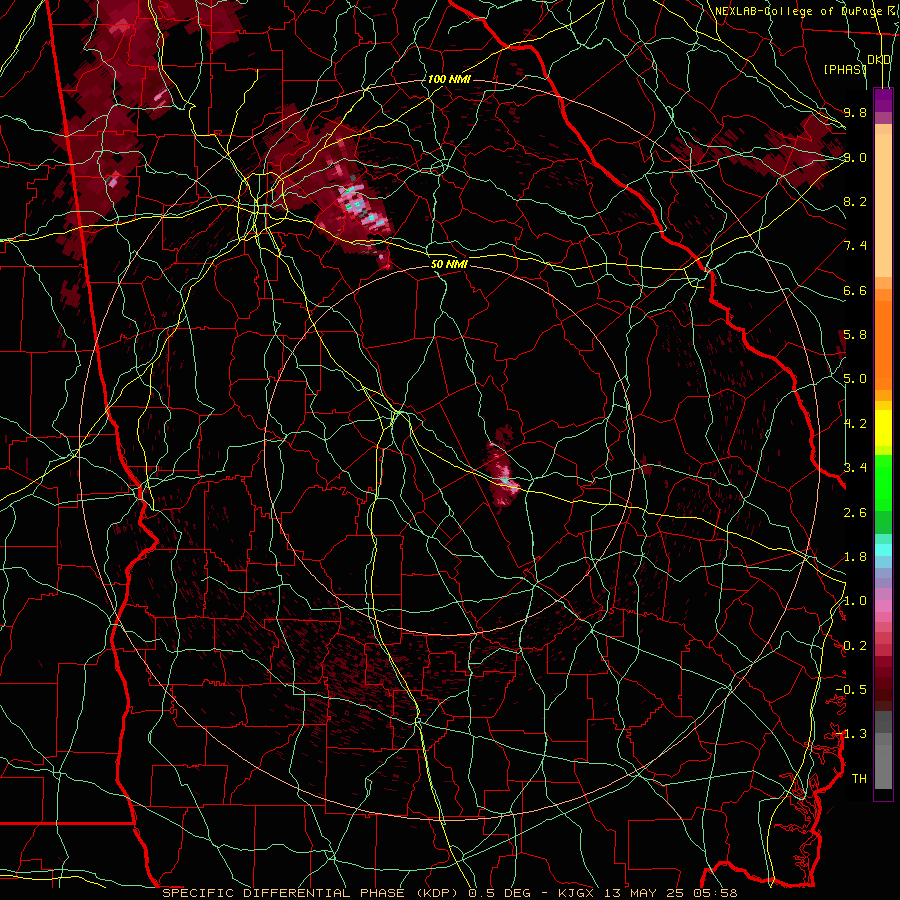Click the 5.0 scale value

(855, 379)
